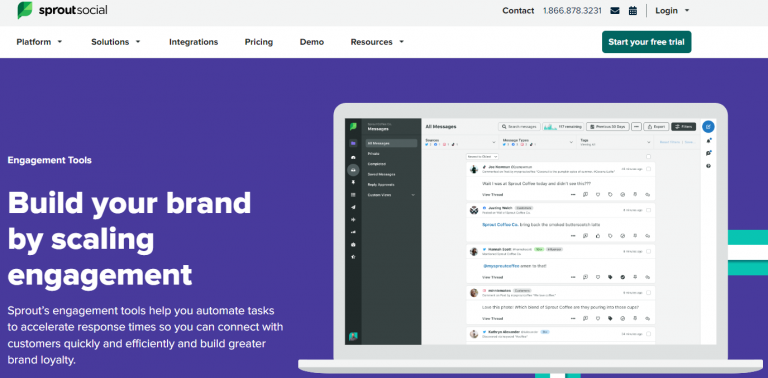Click the Search messages field
The image size is (768, 378).
coord(519,127)
